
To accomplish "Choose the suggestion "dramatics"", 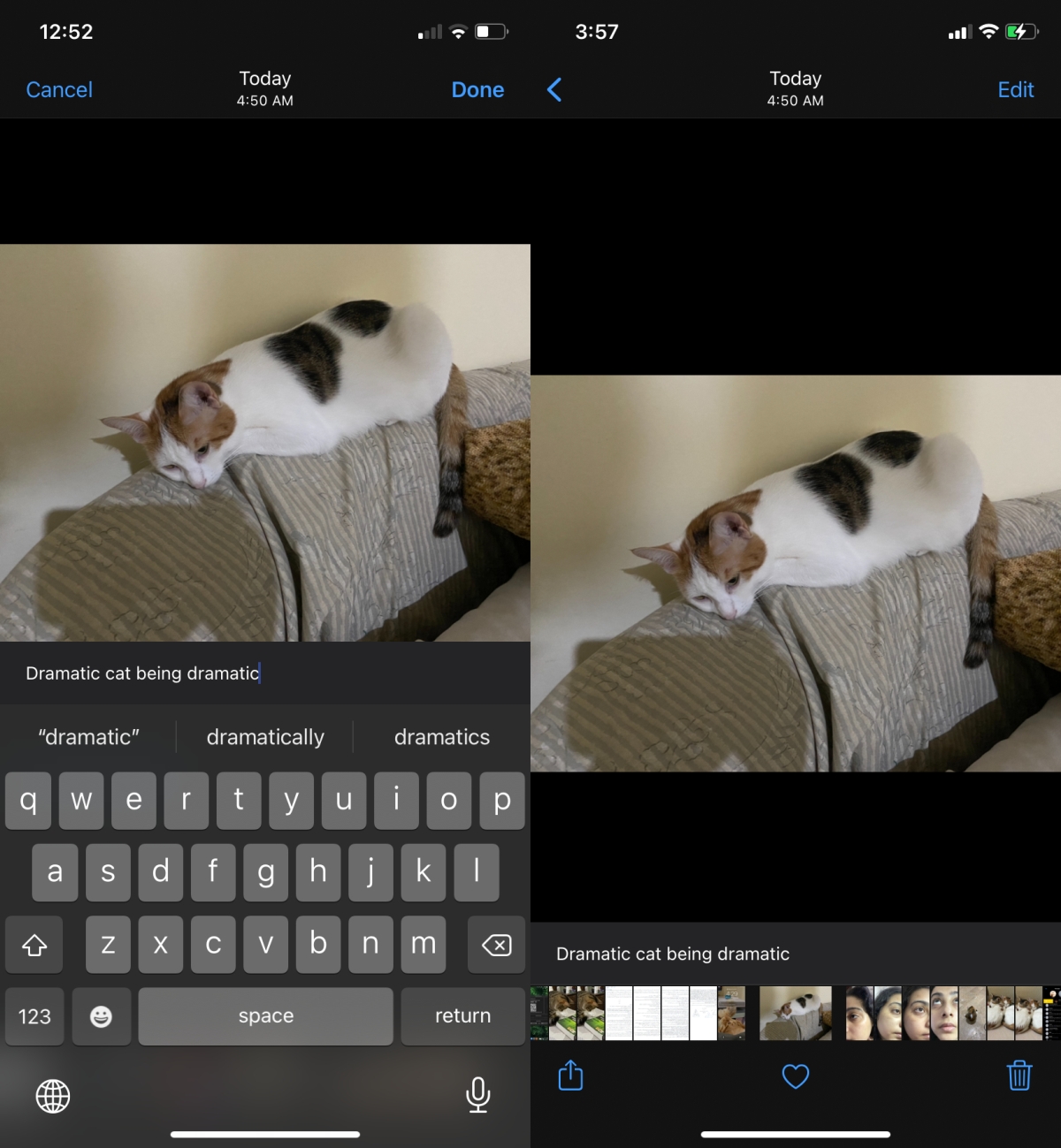I will (x=442, y=736).
